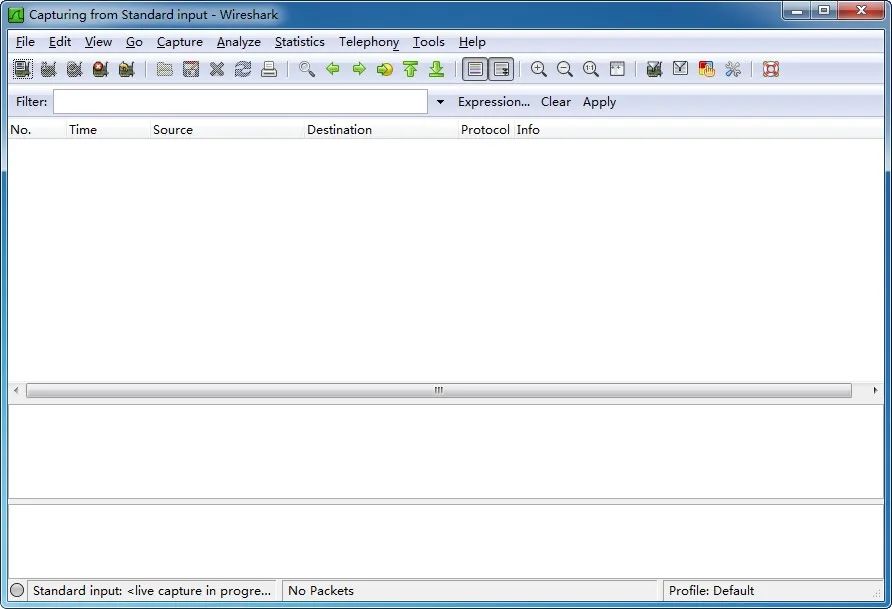Open capture options toolbar icon
The height and width of the screenshot is (609, 892).
[48, 69]
